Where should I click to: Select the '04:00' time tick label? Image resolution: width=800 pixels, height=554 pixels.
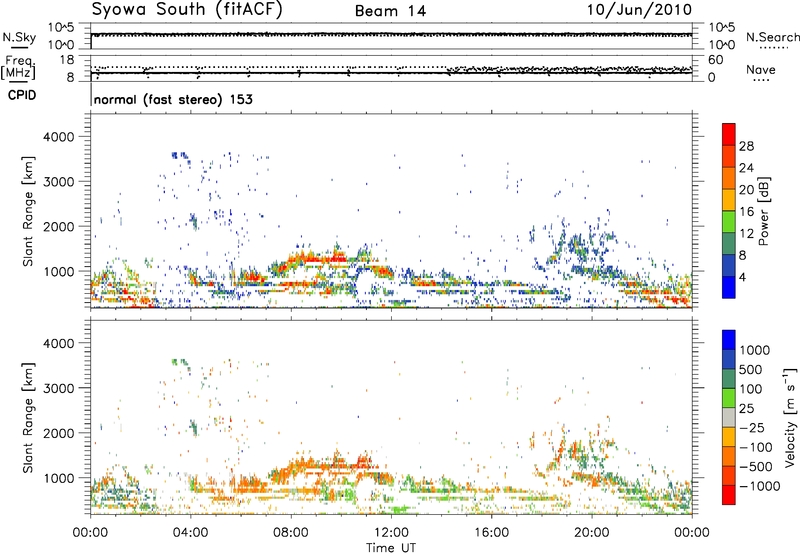(x=191, y=533)
